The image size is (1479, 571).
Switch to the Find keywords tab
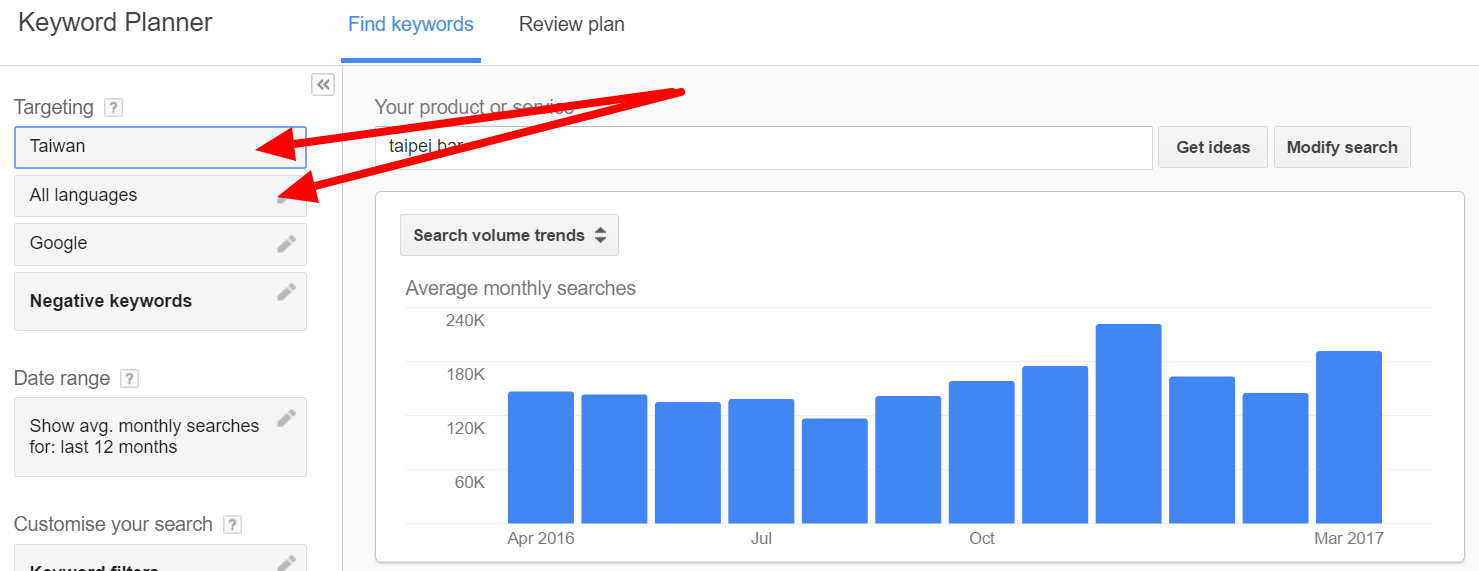[x=411, y=25]
